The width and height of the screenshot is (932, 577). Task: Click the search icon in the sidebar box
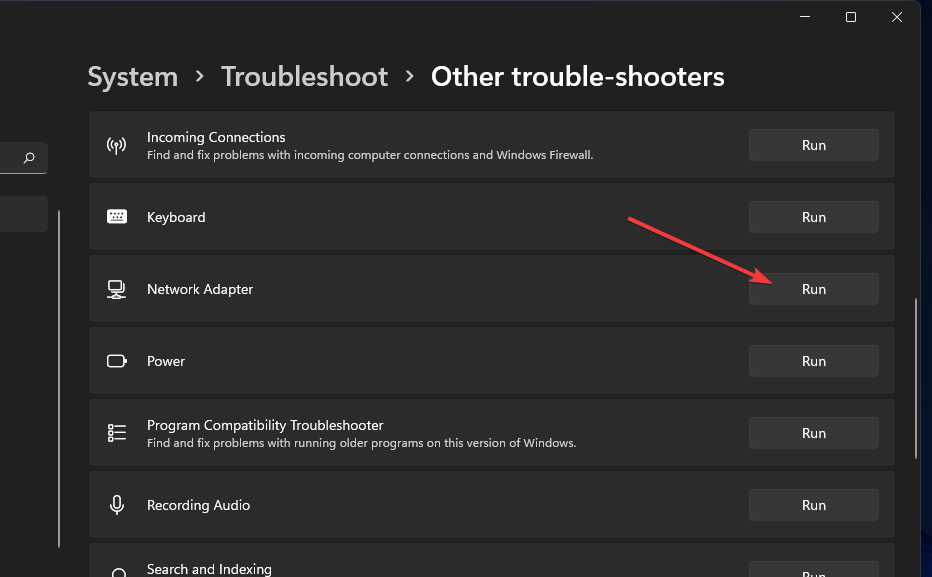point(29,158)
